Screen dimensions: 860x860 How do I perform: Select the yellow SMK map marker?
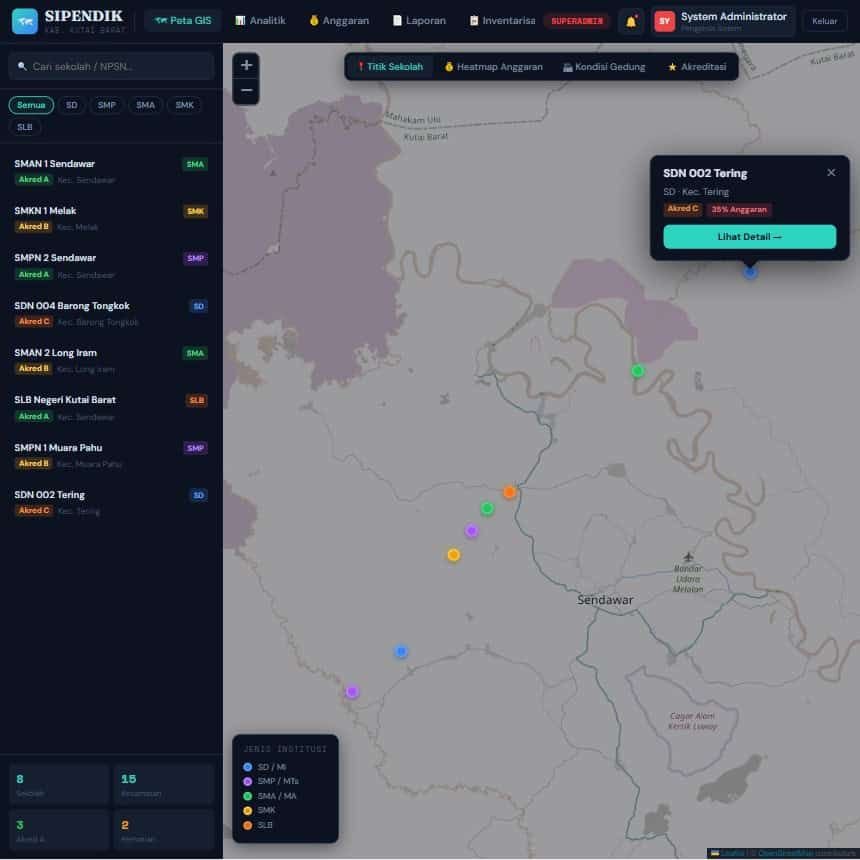[x=454, y=555]
